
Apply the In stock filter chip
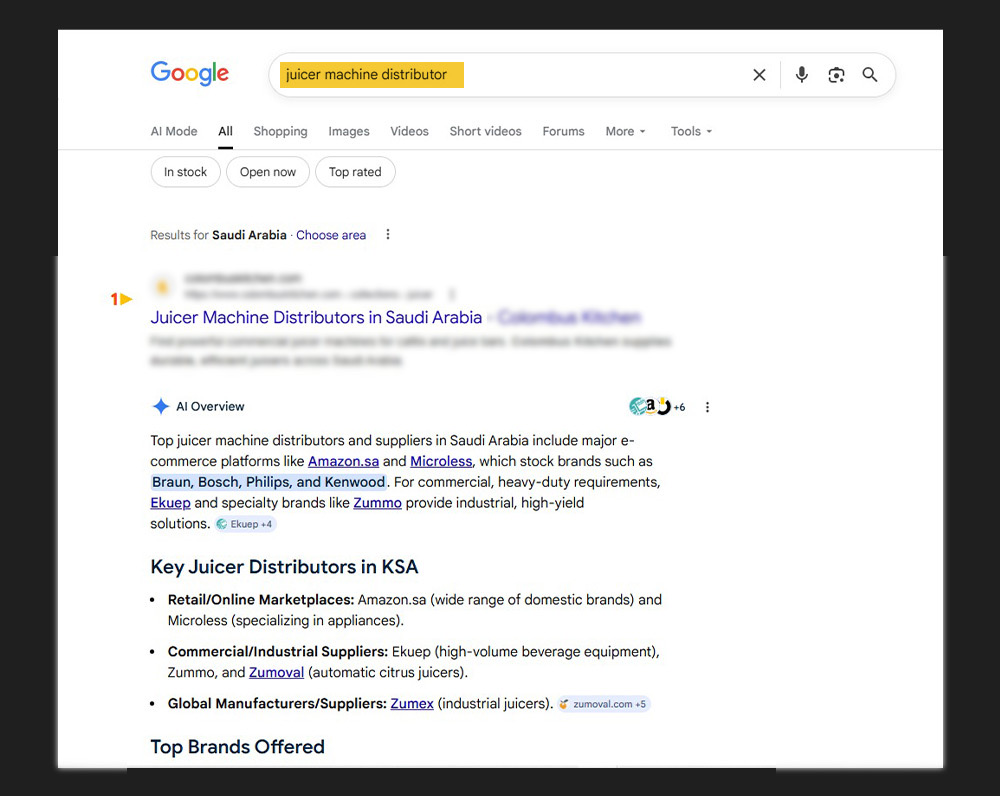[x=186, y=172]
